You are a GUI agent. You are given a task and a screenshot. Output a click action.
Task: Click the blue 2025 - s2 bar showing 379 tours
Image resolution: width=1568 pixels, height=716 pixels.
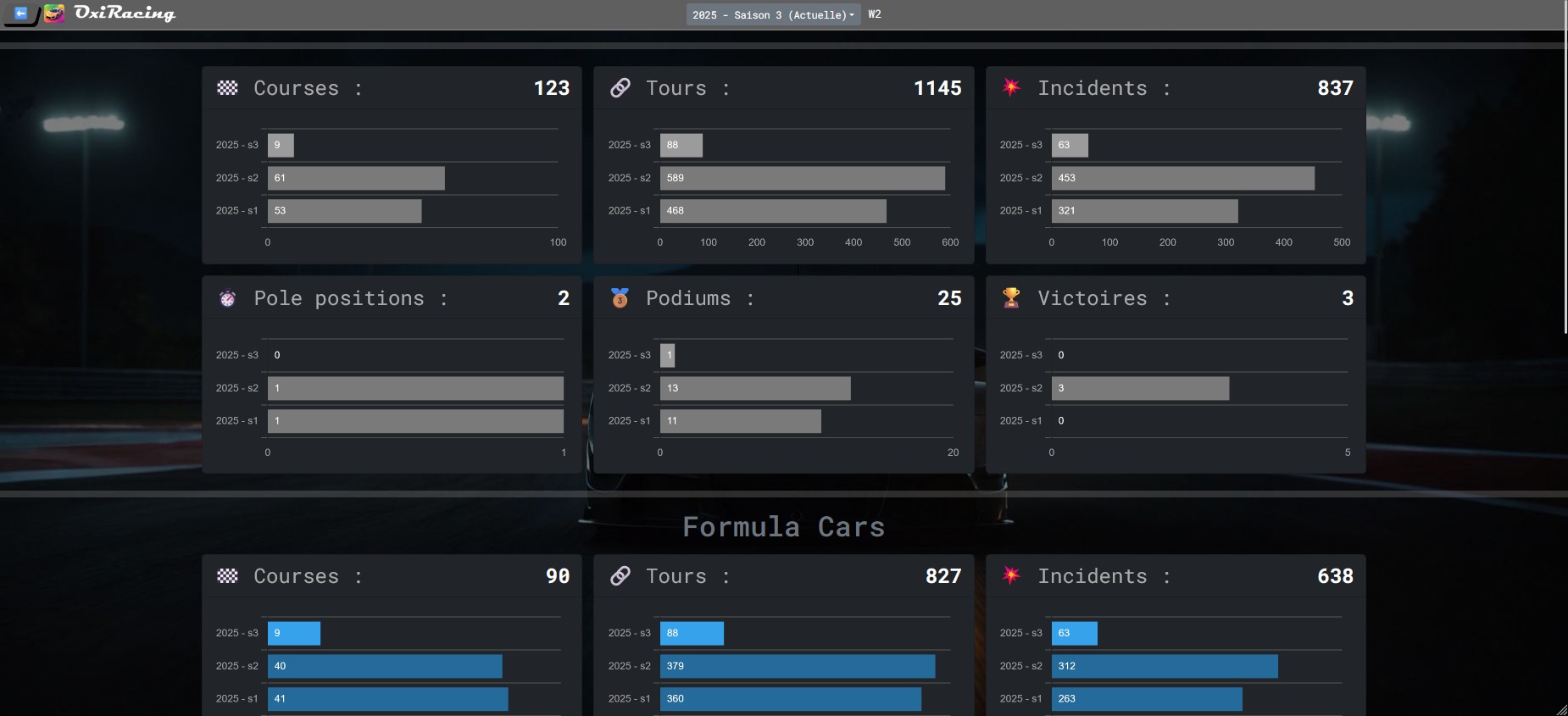point(798,666)
